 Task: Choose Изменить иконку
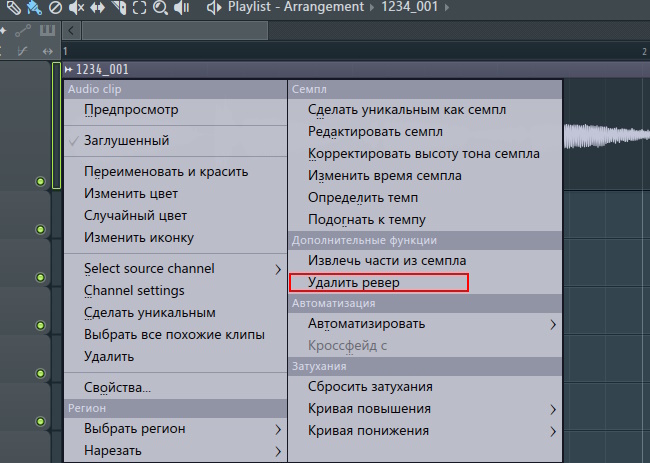(x=175, y=238)
